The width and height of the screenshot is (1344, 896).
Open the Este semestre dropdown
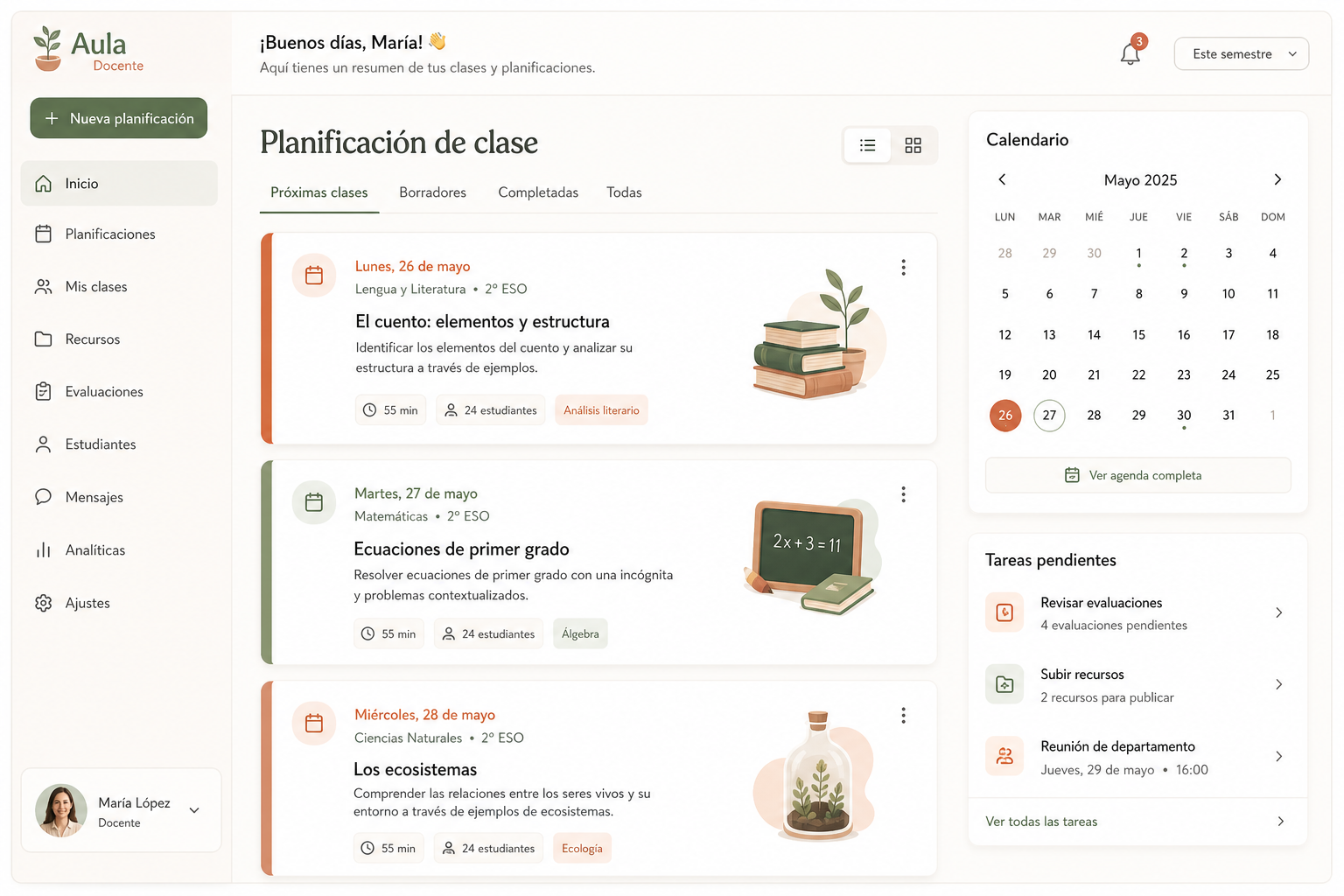point(1241,54)
